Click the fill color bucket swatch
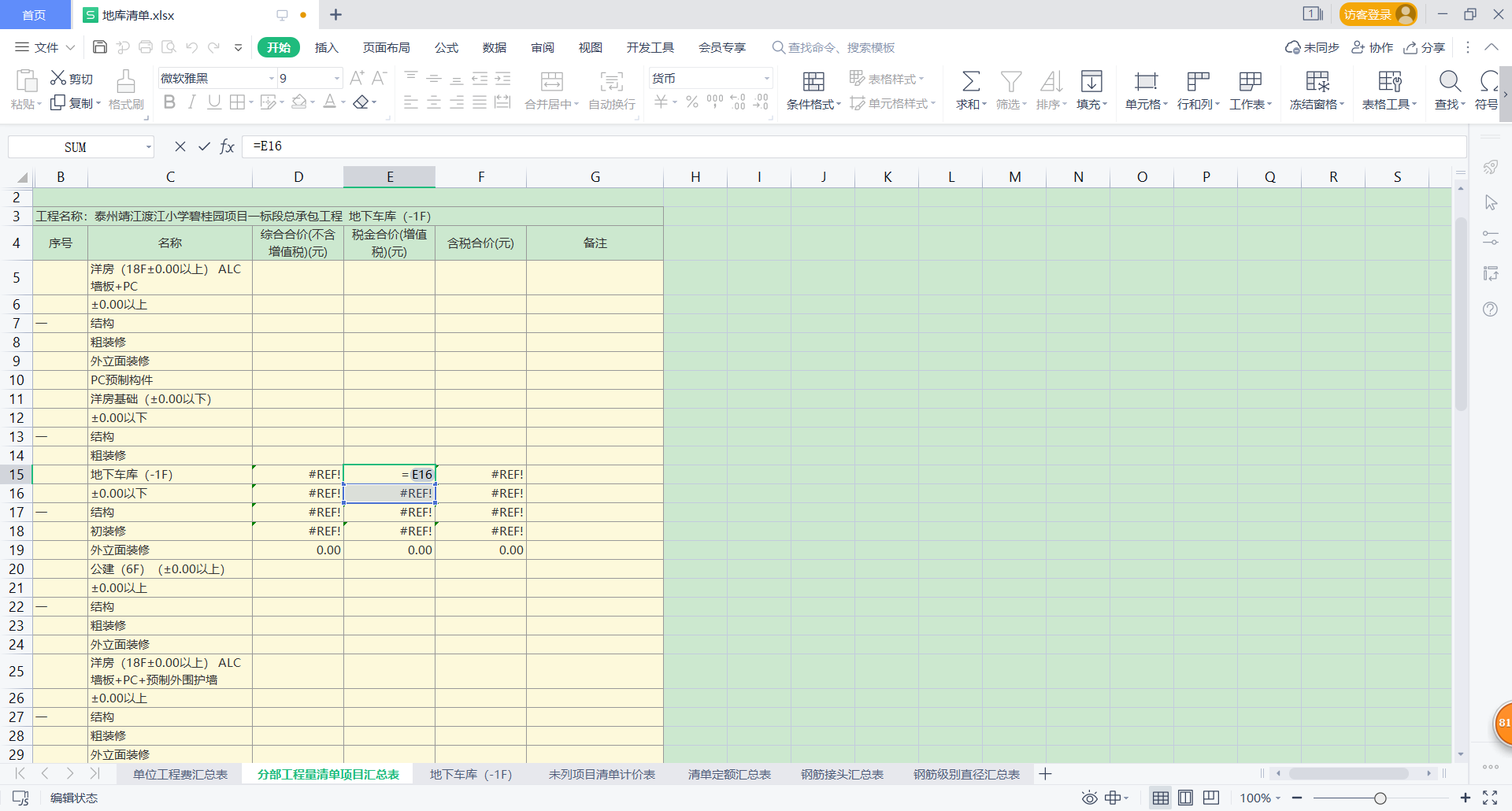Image resolution: width=1512 pixels, height=811 pixels. (x=299, y=102)
